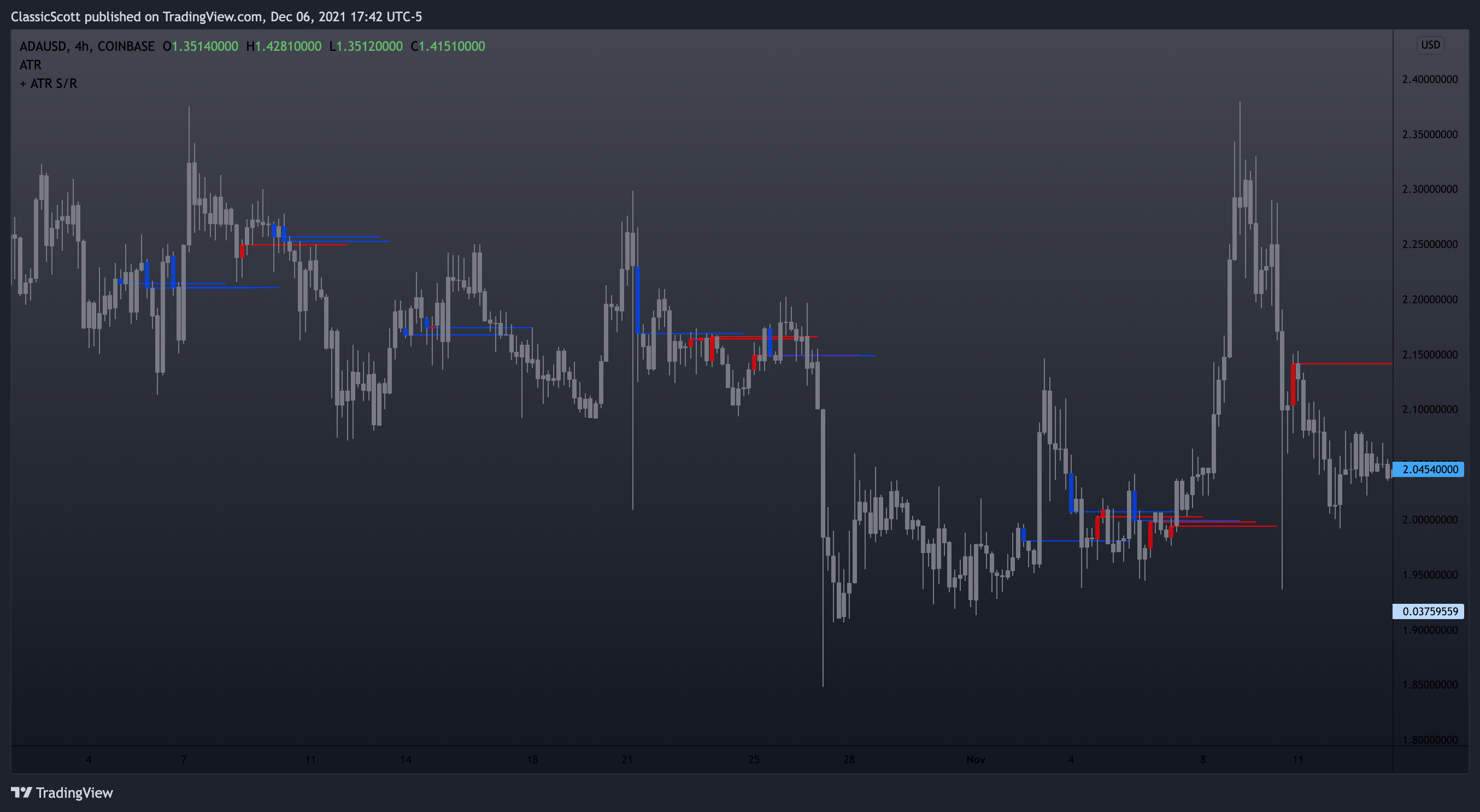Open the USD currency selector
Viewport: 1480px width, 812px height.
coord(1430,45)
